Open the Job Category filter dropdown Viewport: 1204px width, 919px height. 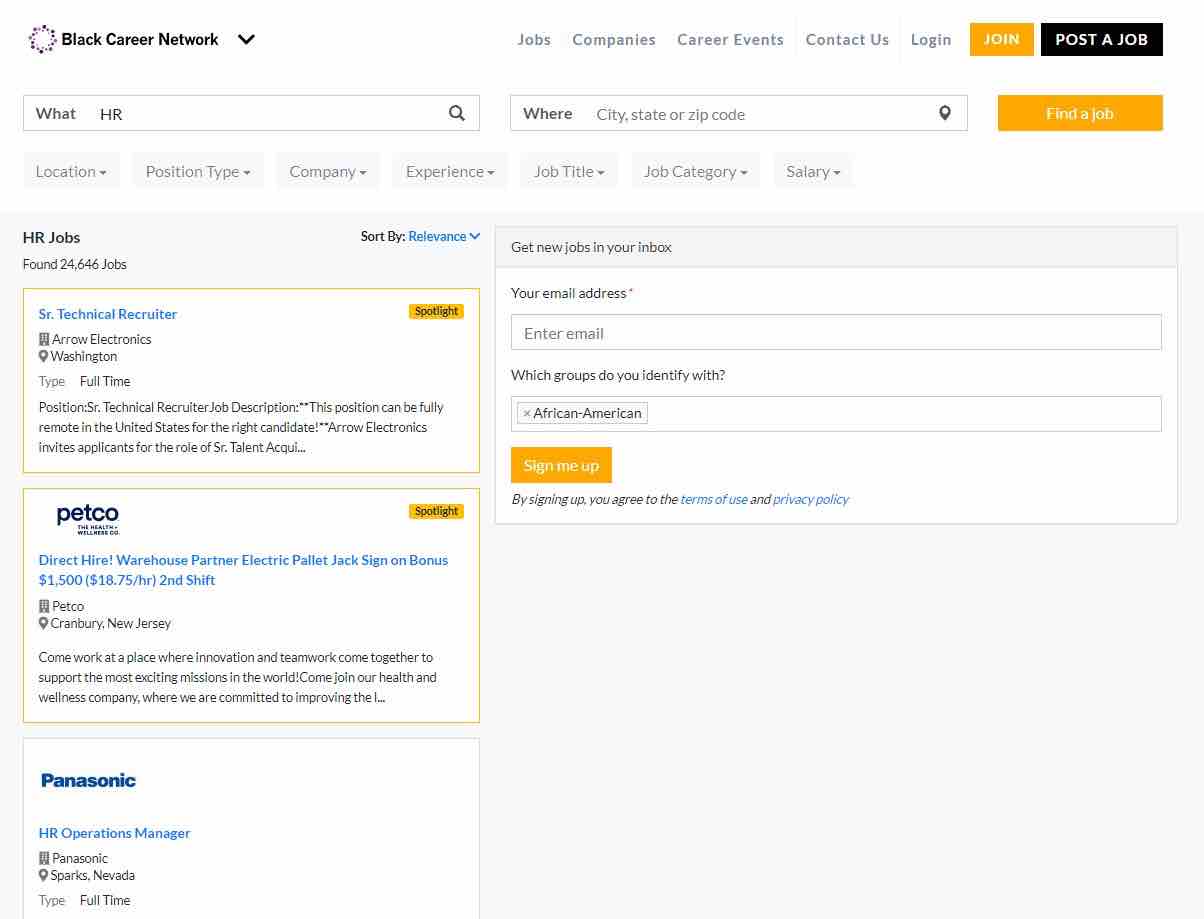[x=696, y=171]
